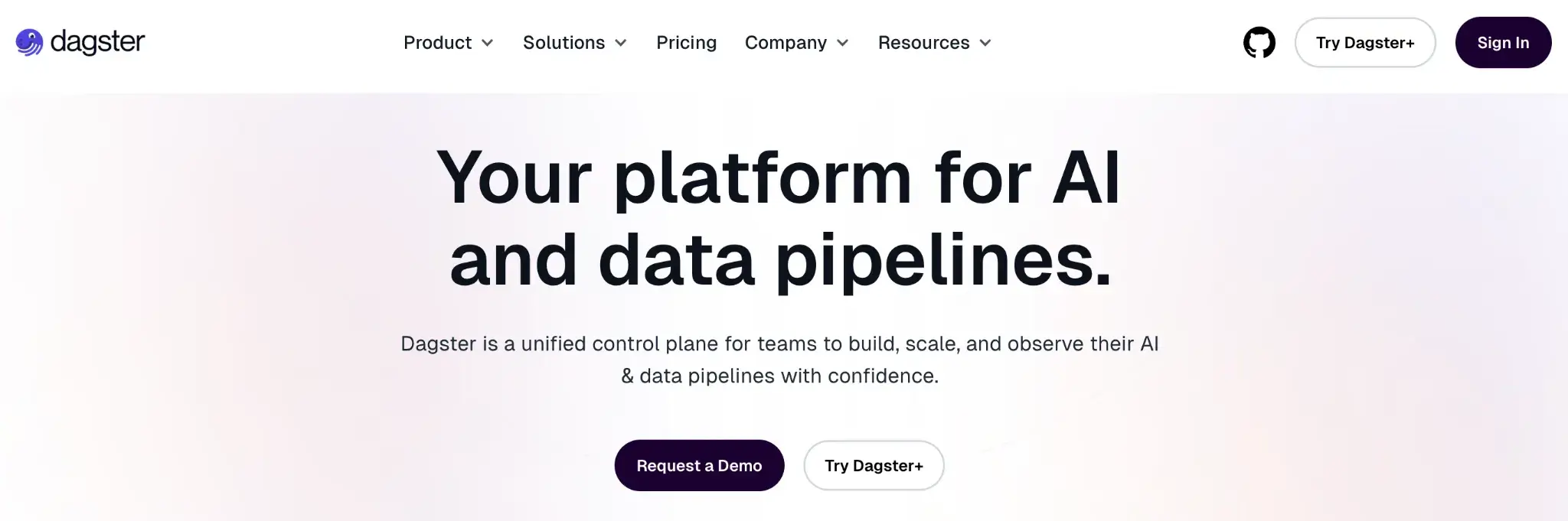Click the dagster wordmark text

(x=97, y=42)
